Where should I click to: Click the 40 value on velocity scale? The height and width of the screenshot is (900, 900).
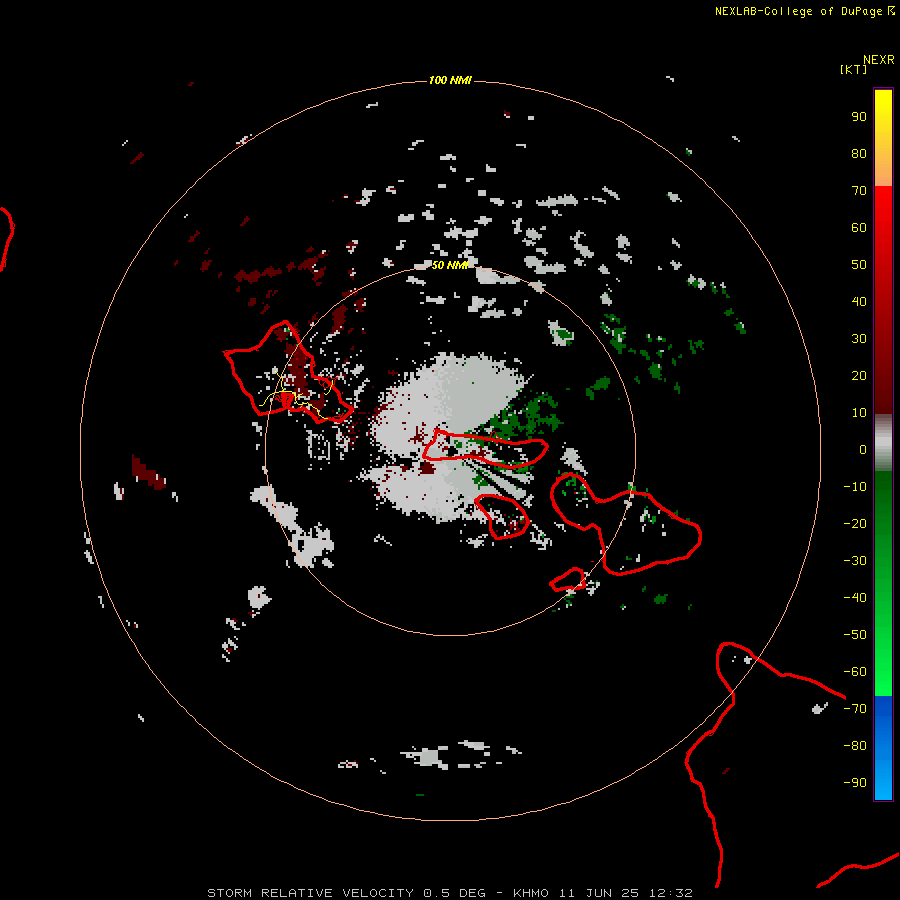click(859, 301)
